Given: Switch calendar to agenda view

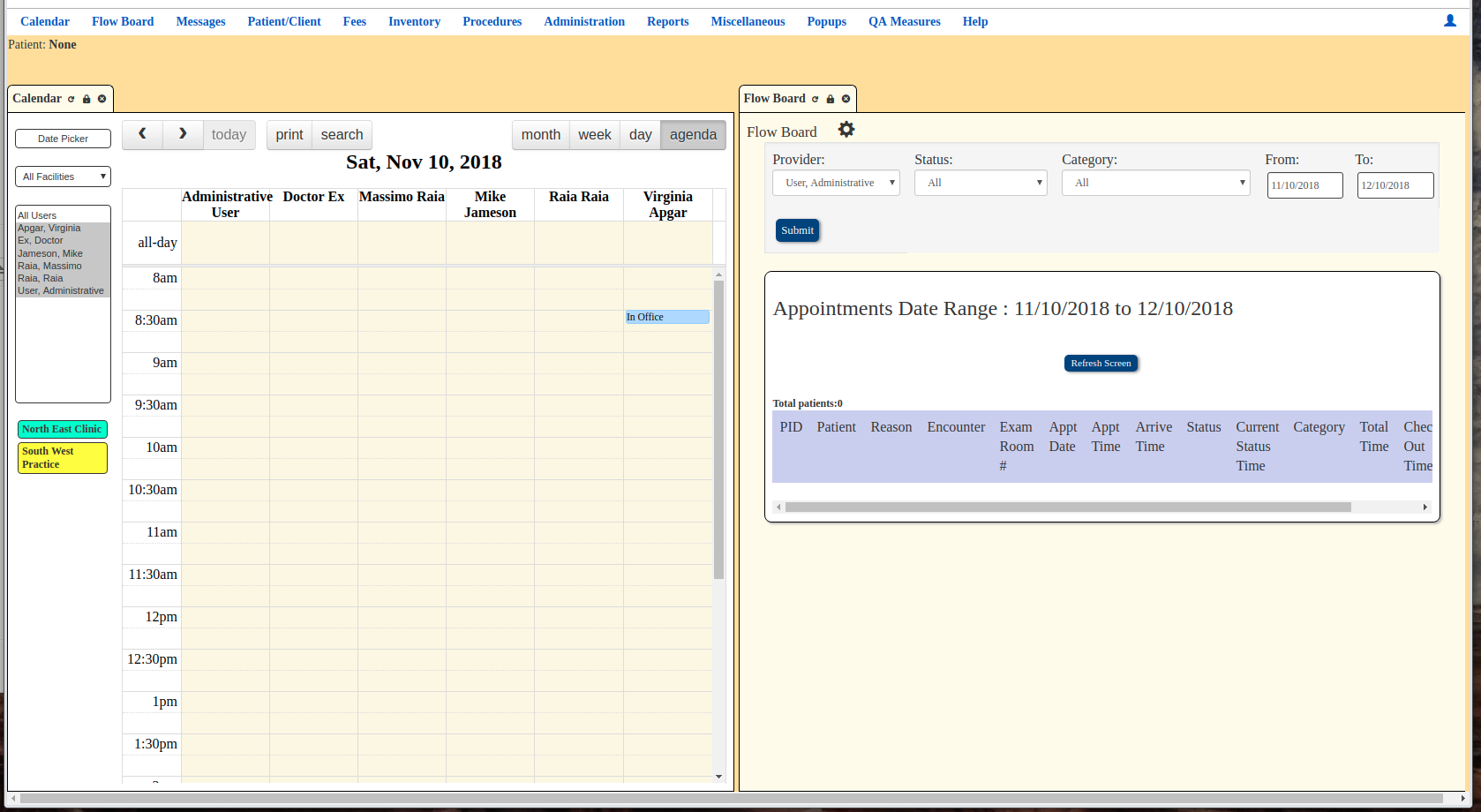Looking at the screenshot, I should (693, 134).
